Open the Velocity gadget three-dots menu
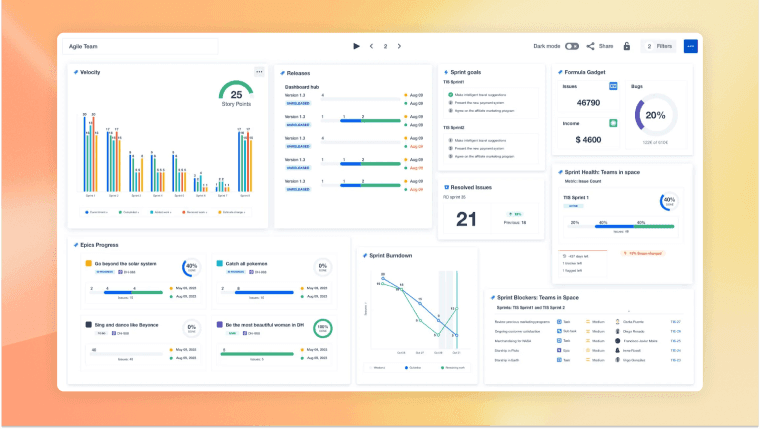 [x=259, y=72]
